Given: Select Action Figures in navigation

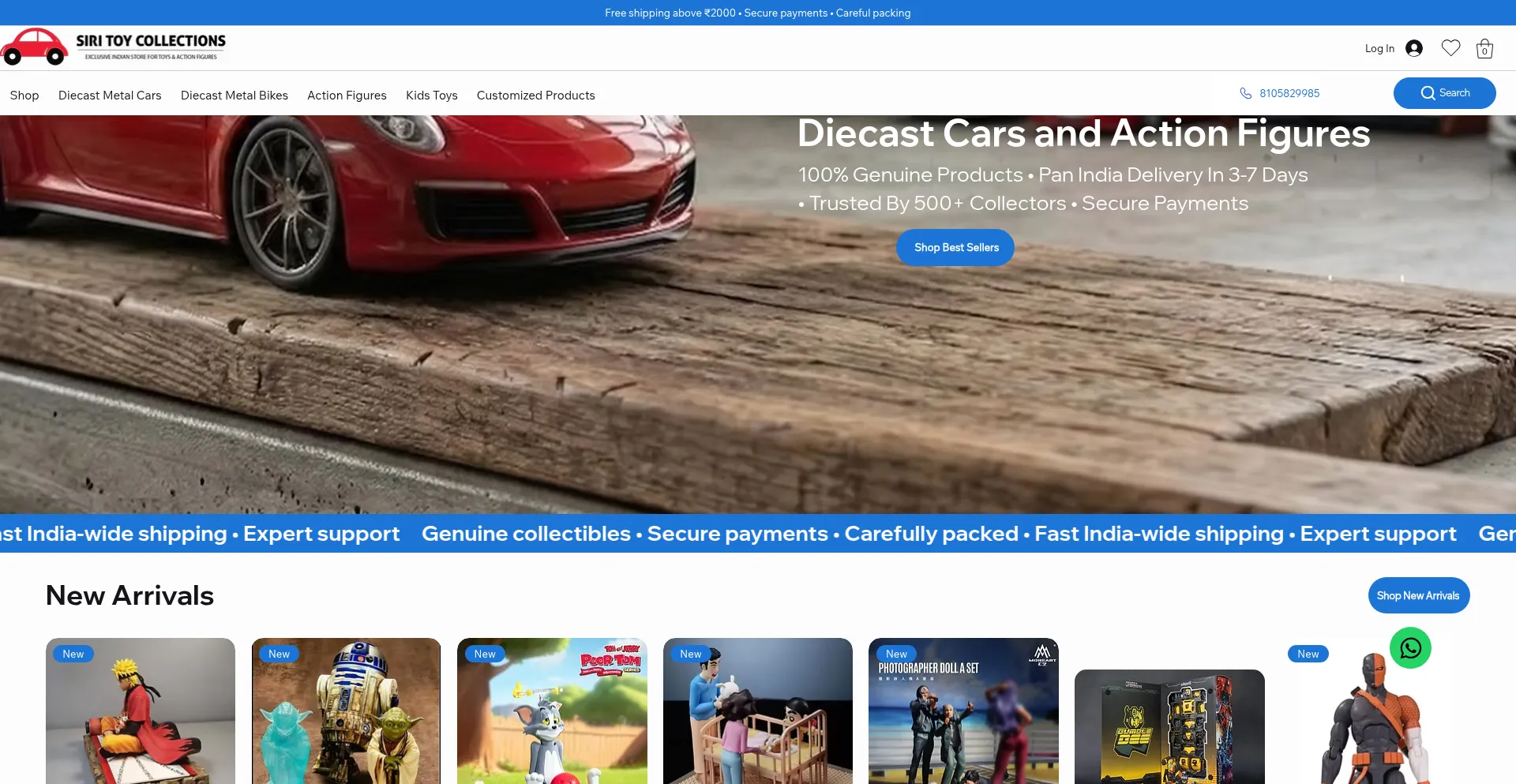Looking at the screenshot, I should coord(347,95).
